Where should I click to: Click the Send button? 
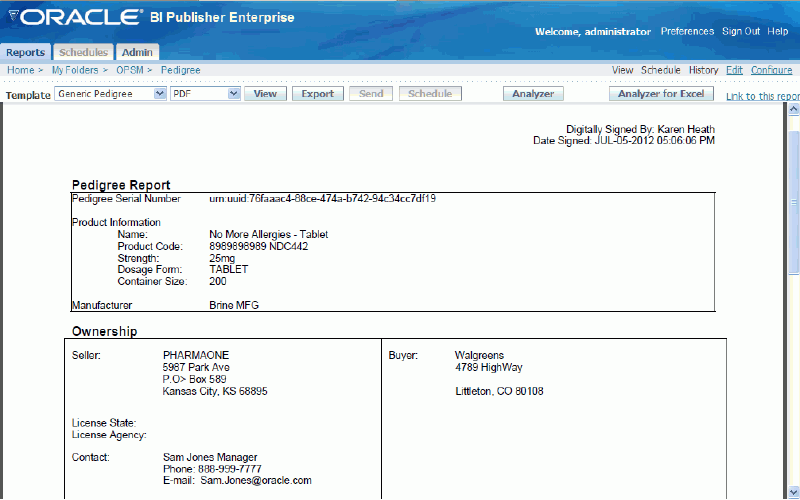click(x=371, y=93)
